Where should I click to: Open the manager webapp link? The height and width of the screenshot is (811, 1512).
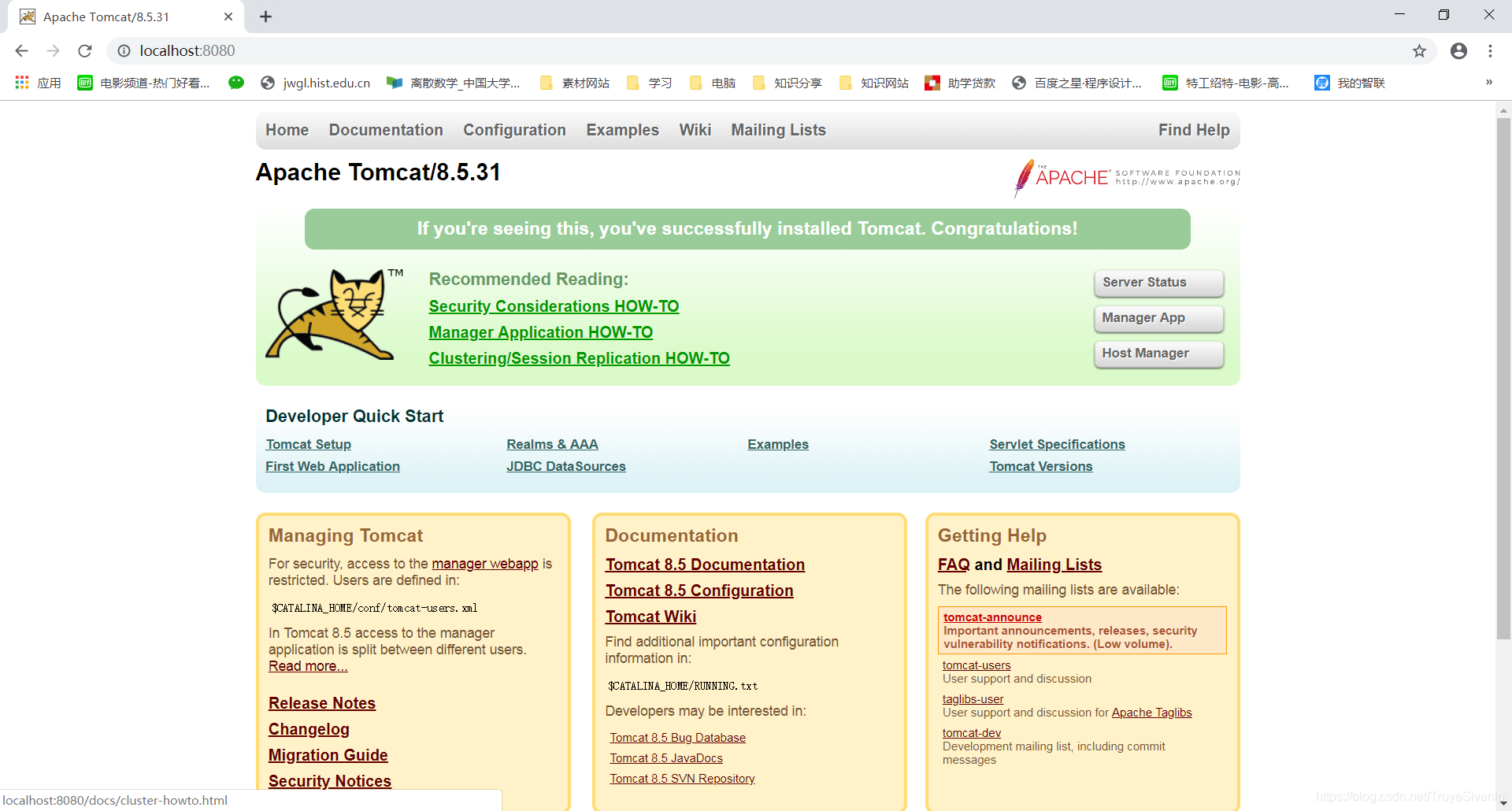coord(484,564)
